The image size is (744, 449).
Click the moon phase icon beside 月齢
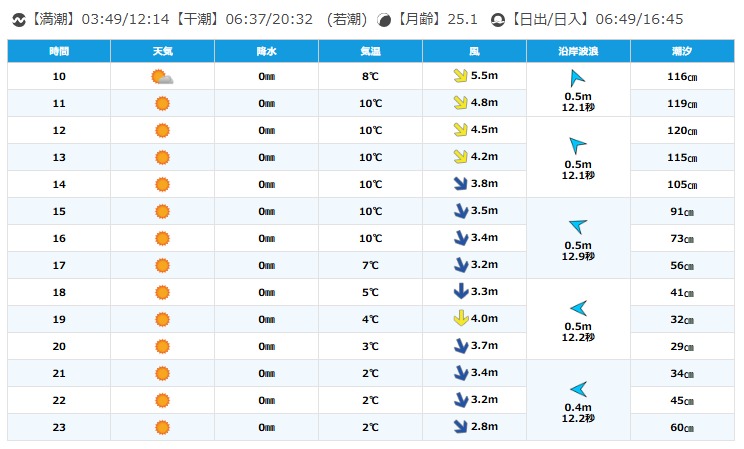tap(383, 18)
